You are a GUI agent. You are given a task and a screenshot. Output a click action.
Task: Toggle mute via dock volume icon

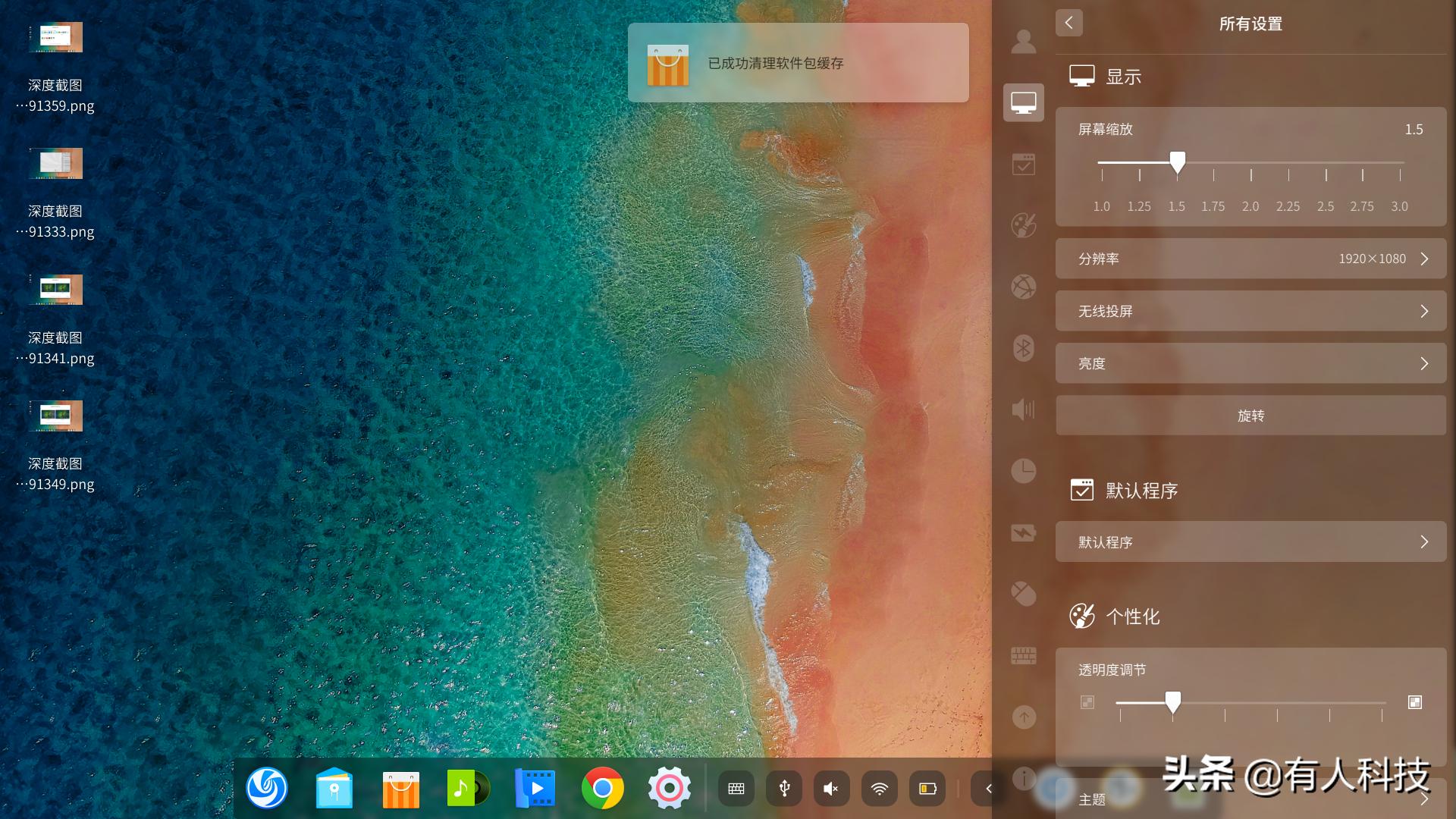(831, 789)
